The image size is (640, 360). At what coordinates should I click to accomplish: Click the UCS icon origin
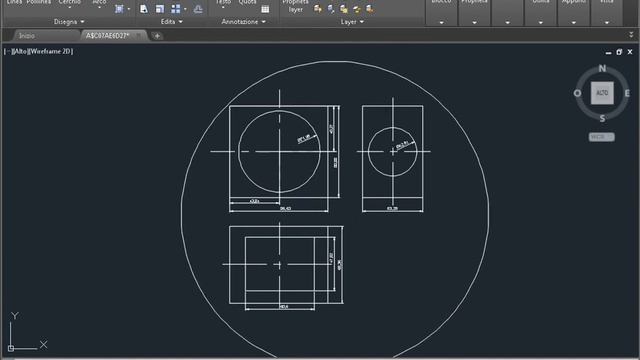pyautogui.click(x=11, y=348)
